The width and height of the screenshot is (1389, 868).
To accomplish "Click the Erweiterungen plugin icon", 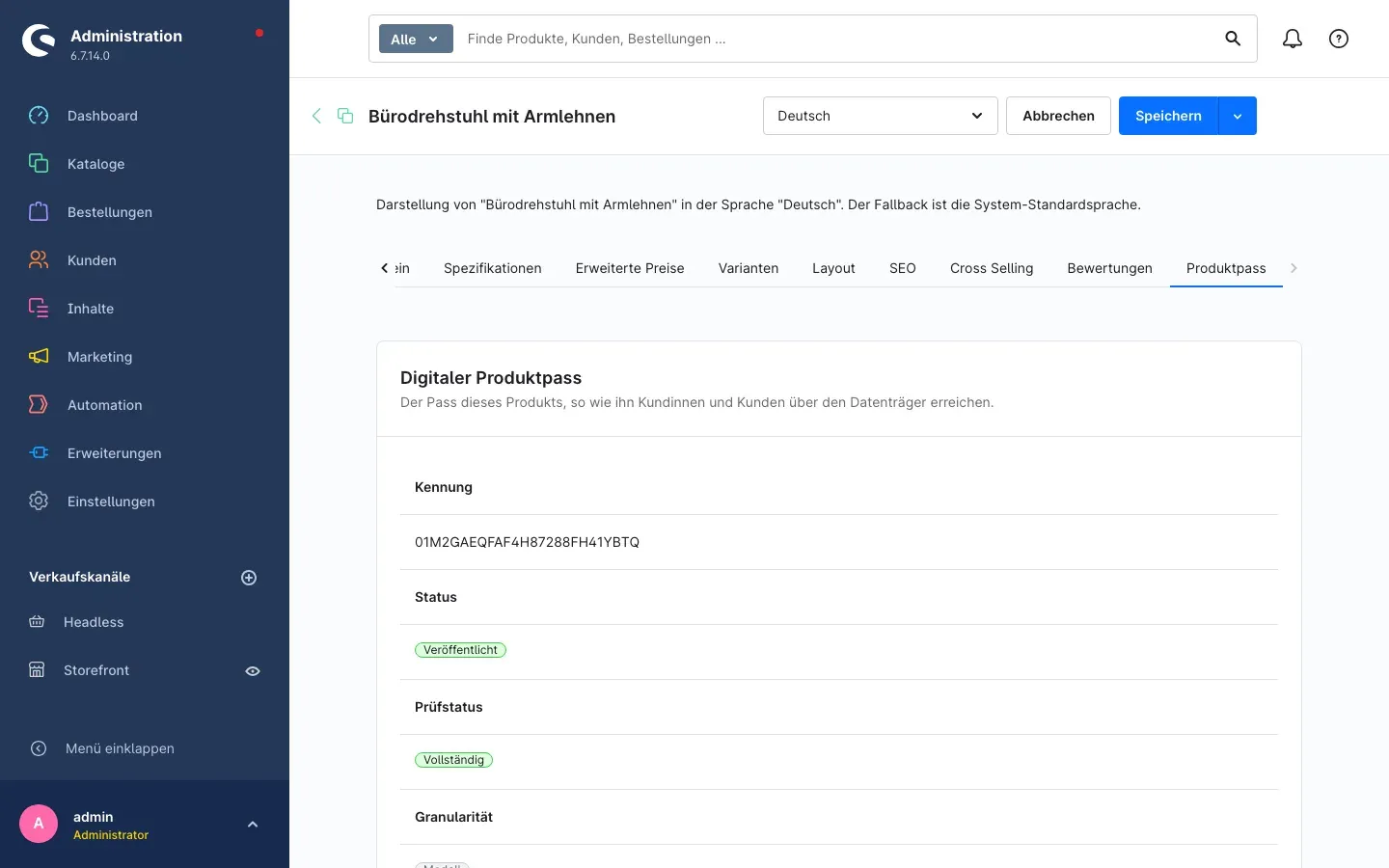I will (39, 453).
